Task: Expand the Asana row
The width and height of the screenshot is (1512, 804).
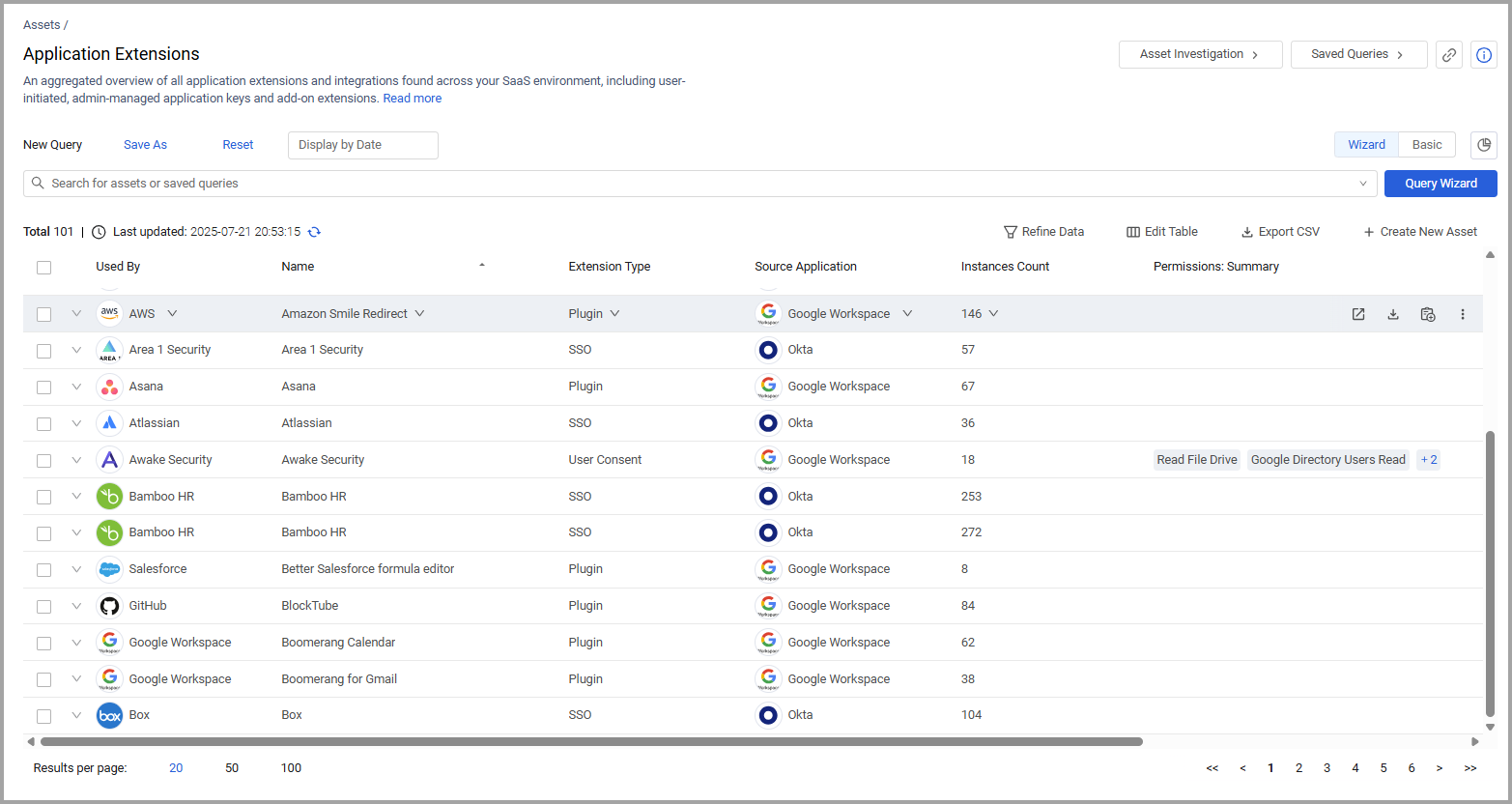Action: [76, 387]
